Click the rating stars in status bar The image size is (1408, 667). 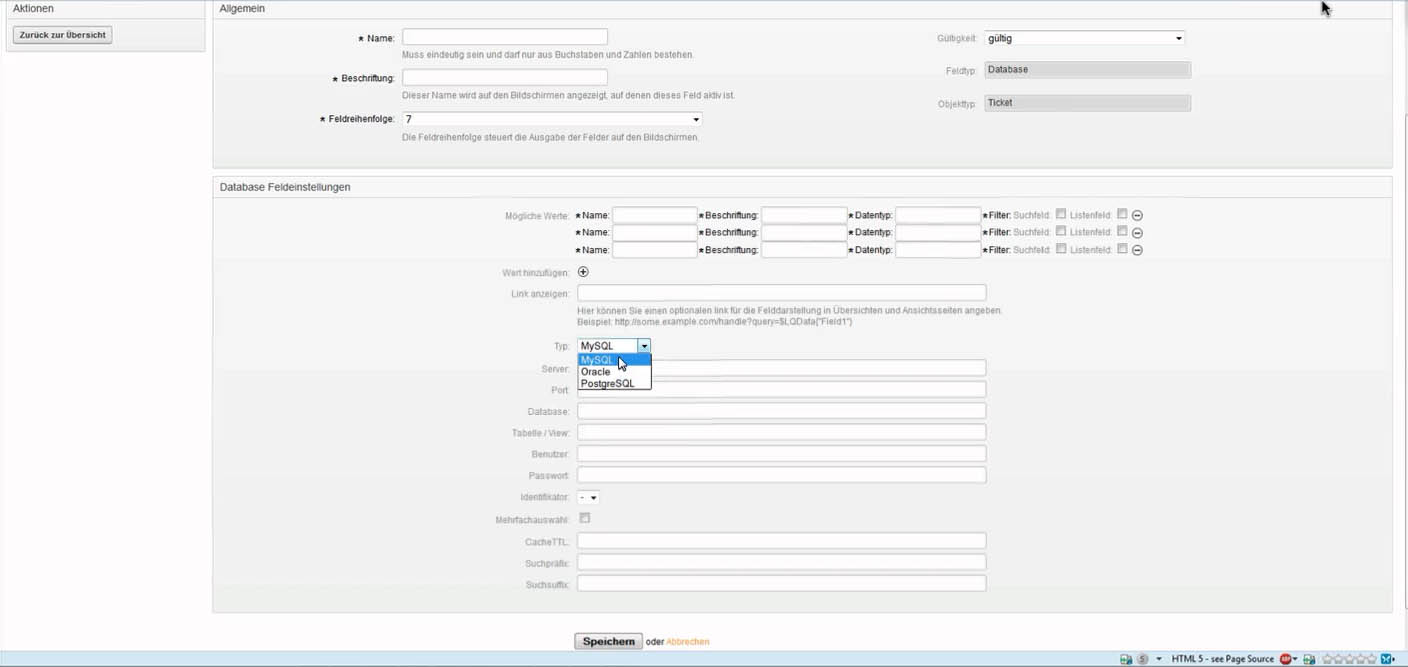pyautogui.click(x=1349, y=659)
